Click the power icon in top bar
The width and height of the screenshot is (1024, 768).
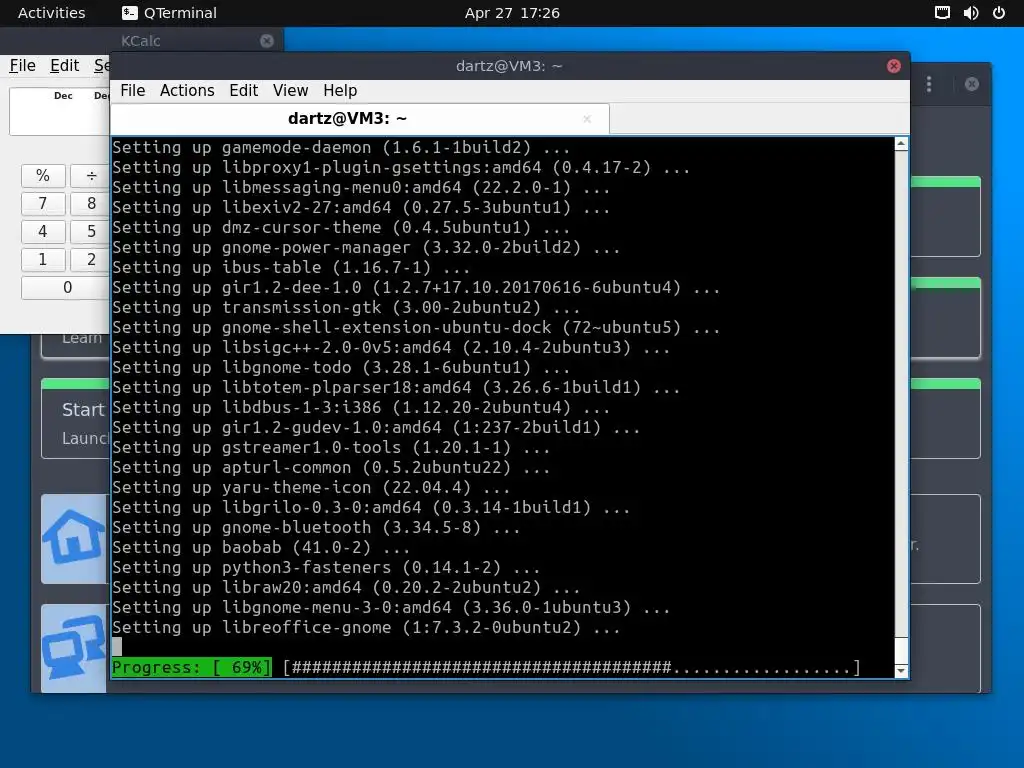point(999,13)
